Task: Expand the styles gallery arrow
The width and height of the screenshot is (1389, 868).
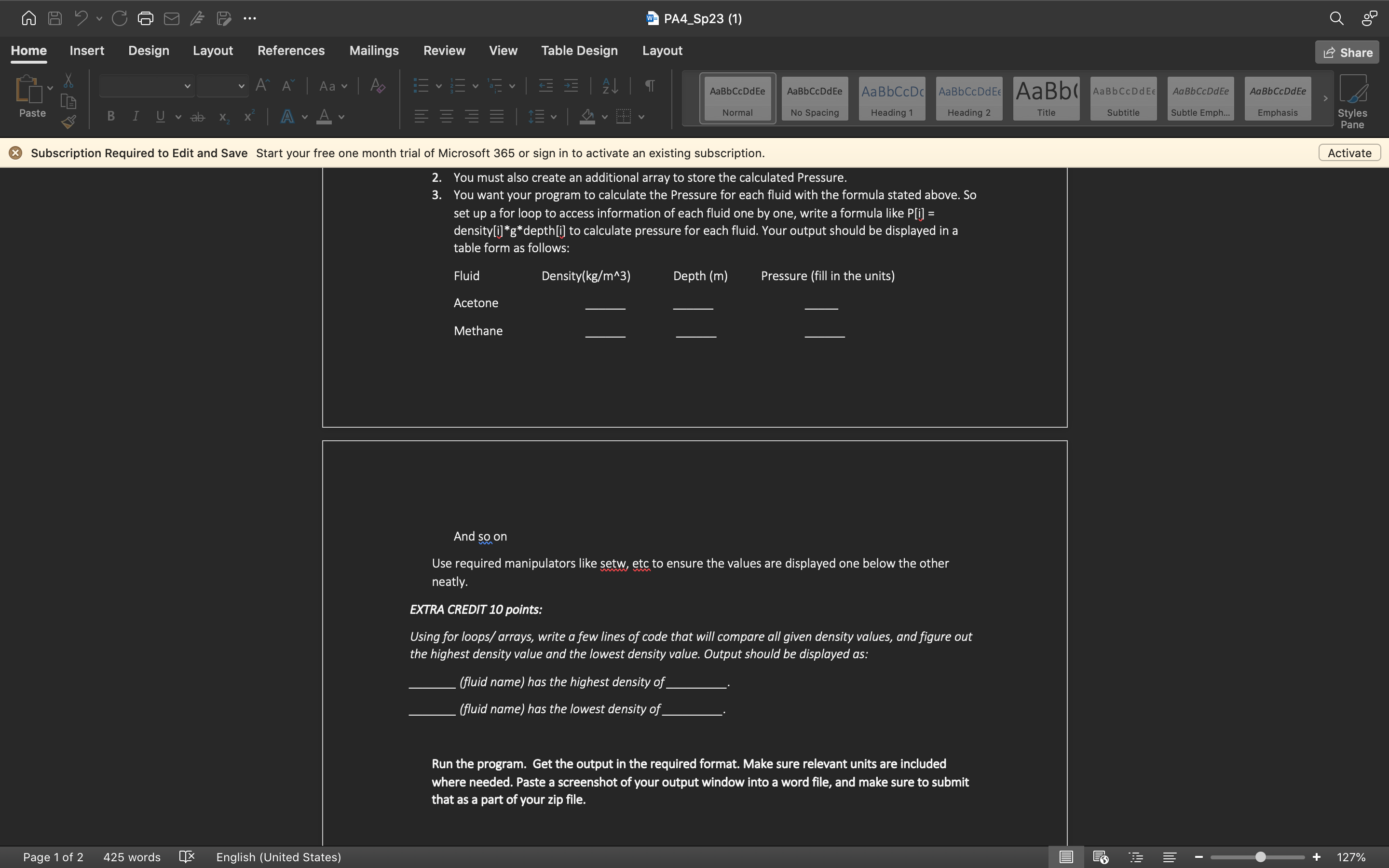Action: click(x=1325, y=99)
